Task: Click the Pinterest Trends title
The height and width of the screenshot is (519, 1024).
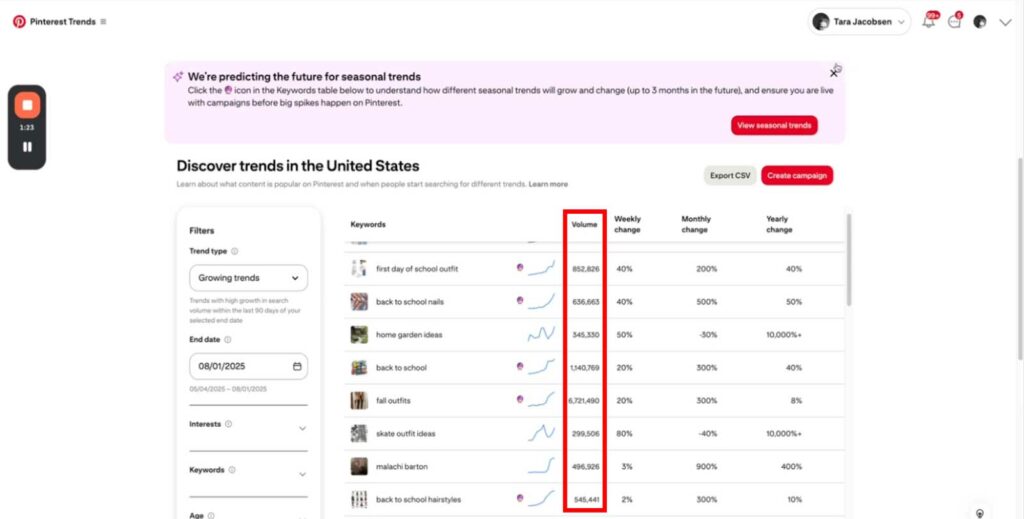Action: click(x=63, y=22)
